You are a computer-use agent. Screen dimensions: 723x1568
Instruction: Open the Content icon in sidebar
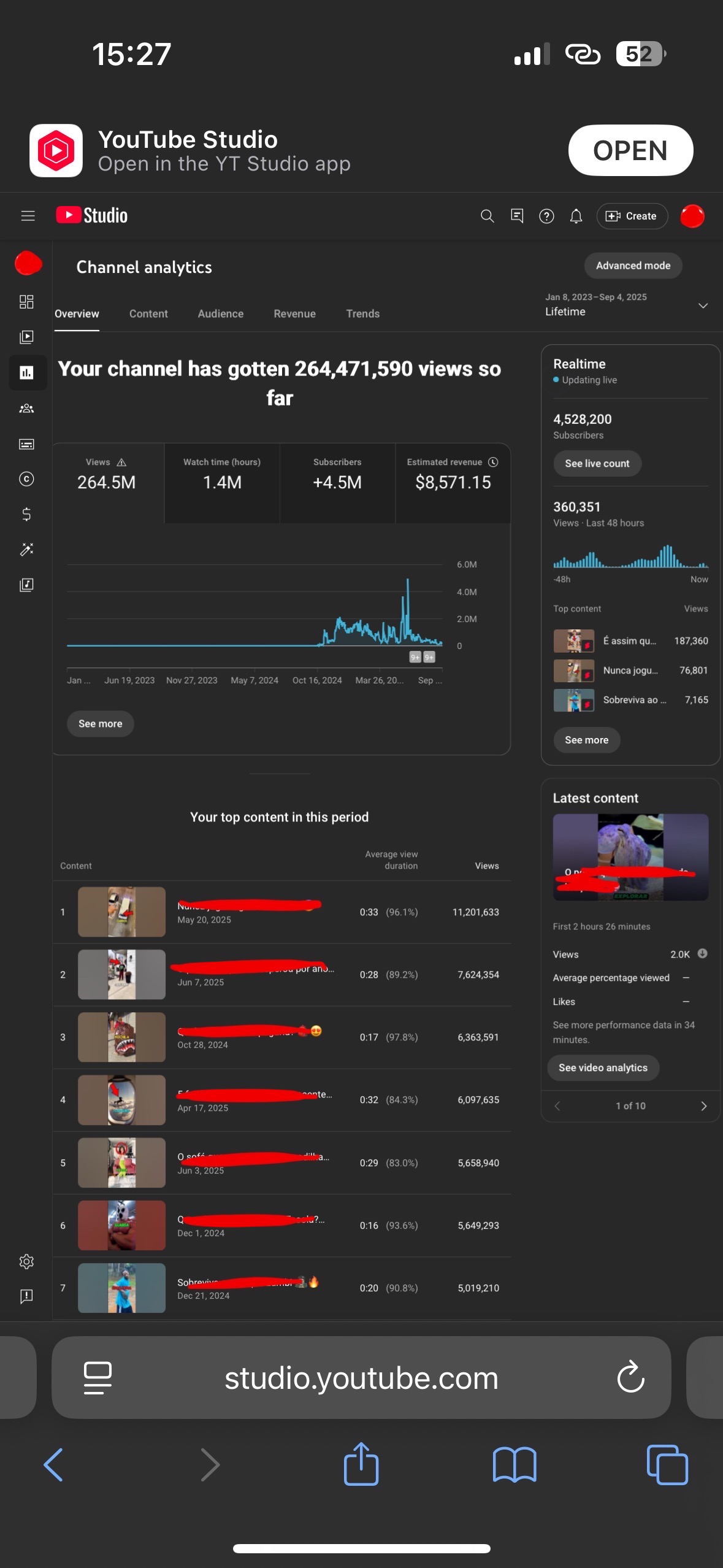(26, 337)
